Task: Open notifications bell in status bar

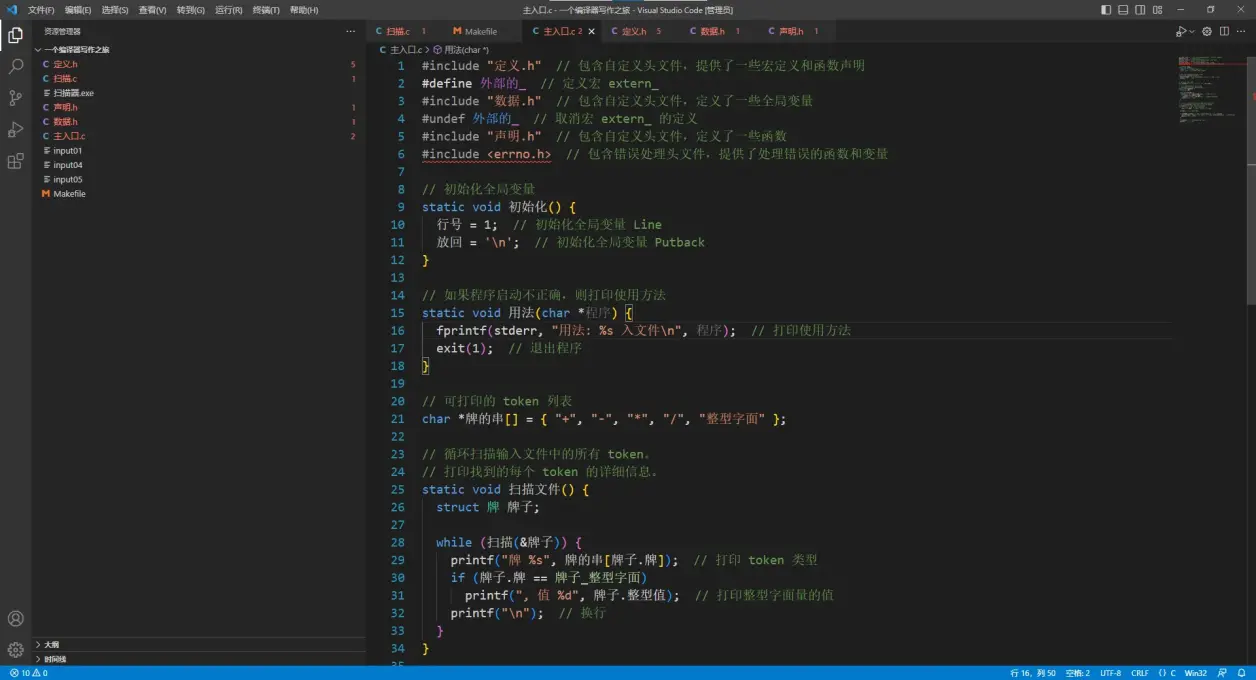Action: click(x=1243, y=673)
